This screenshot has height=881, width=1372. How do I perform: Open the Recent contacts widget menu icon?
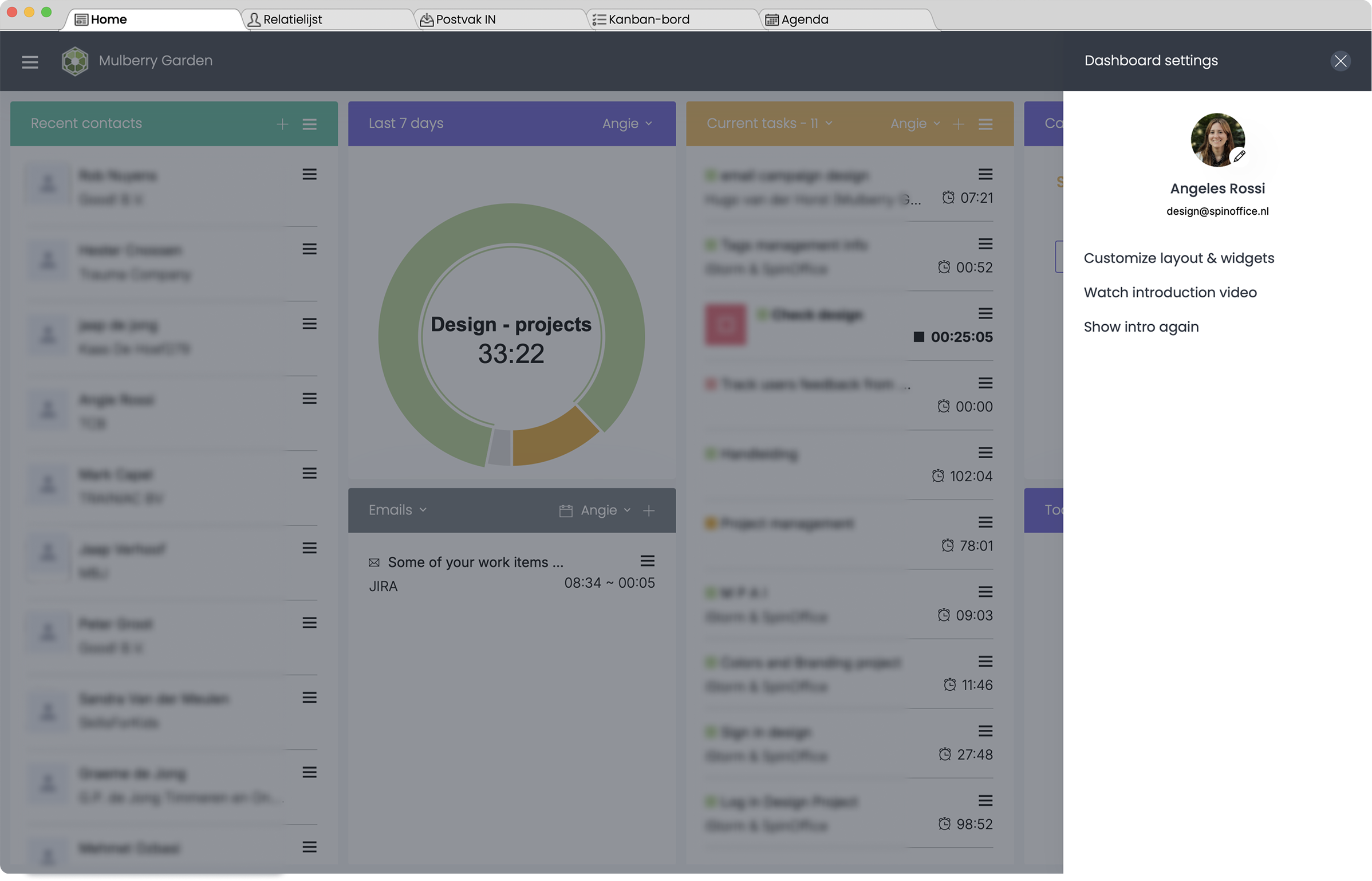[310, 124]
